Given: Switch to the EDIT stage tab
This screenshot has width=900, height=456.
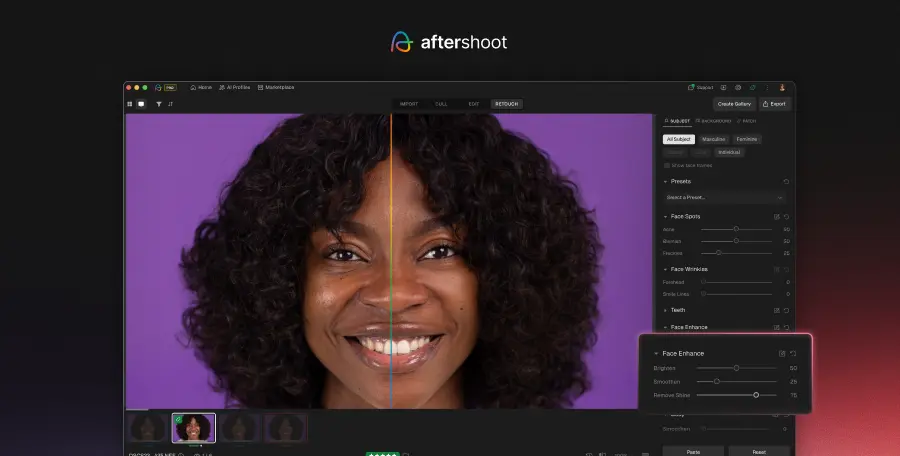Looking at the screenshot, I should (x=474, y=104).
